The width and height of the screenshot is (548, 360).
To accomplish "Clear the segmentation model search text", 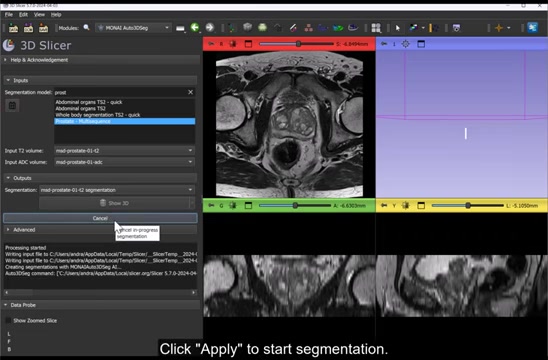I will click(x=190, y=92).
